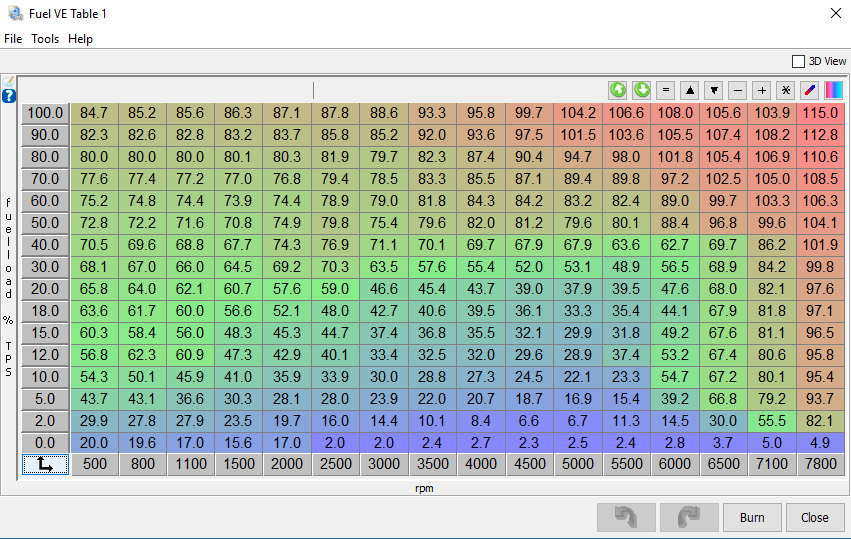Click the red-blue interpolate tool icon
This screenshot has height=539, width=851.
coord(810,90)
